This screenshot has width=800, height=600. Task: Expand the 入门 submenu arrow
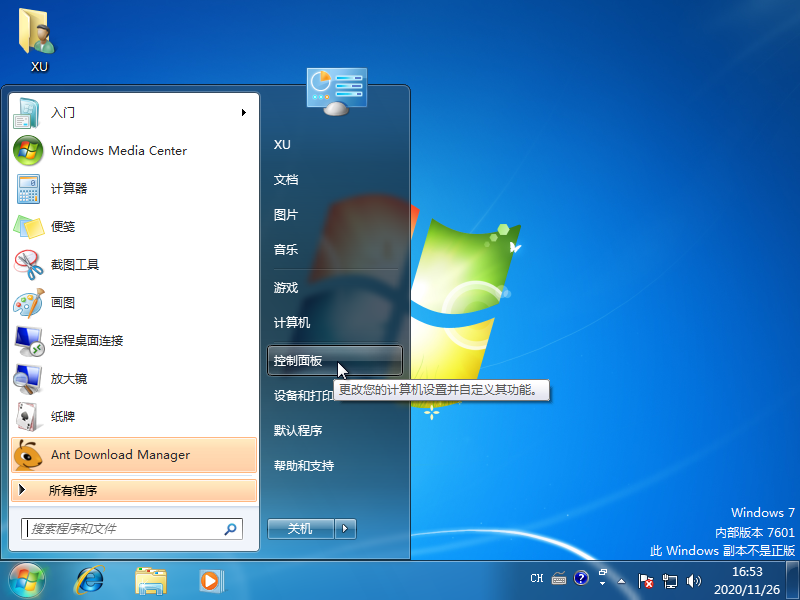click(x=244, y=113)
